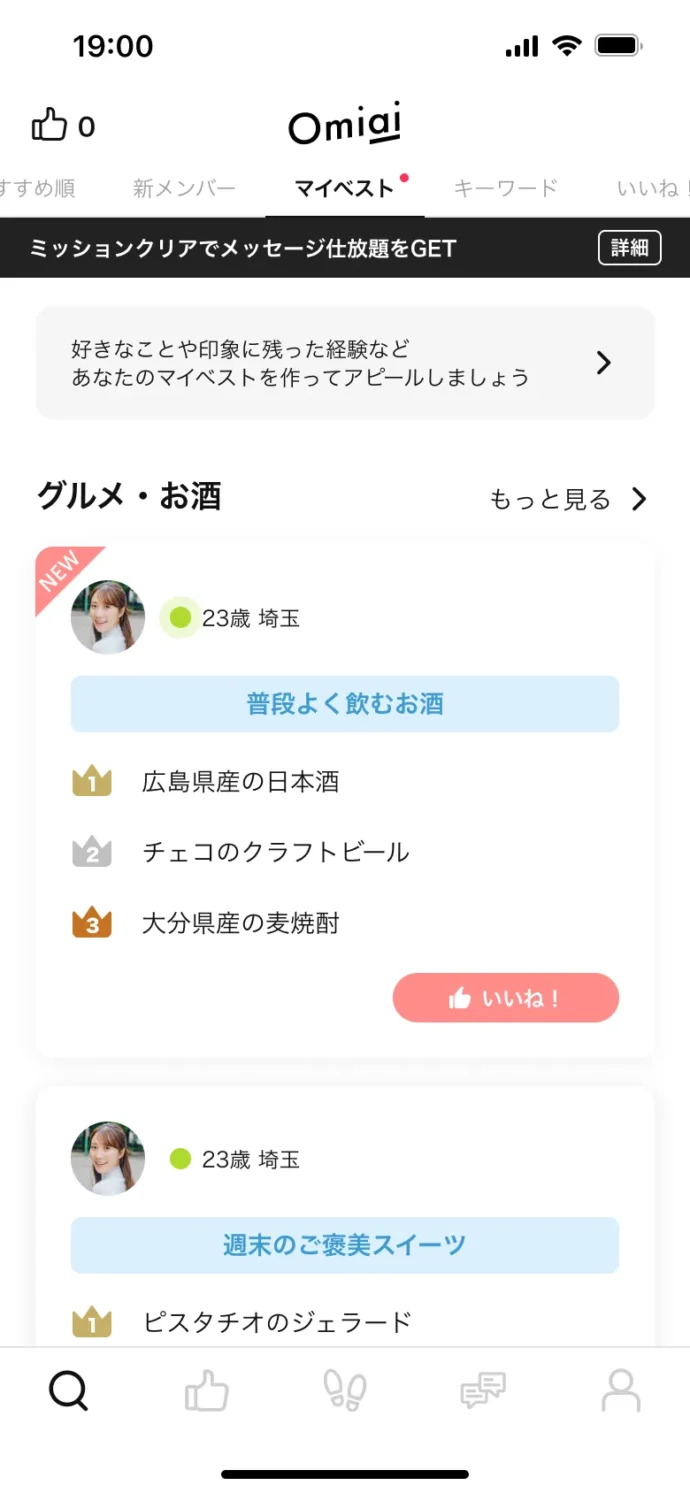Open the search tab in bottom navigation

pos(67,1390)
